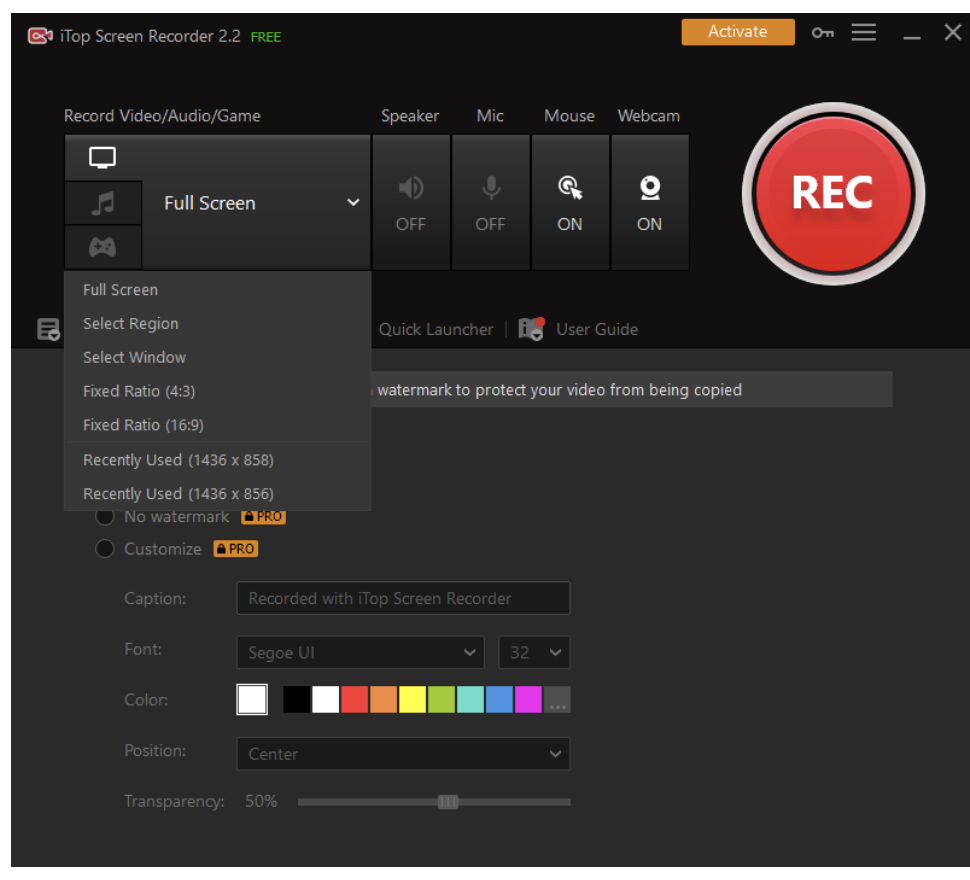Viewport: 970px width, 880px height.
Task: Turn on the Speaker toggle
Action: coord(411,202)
